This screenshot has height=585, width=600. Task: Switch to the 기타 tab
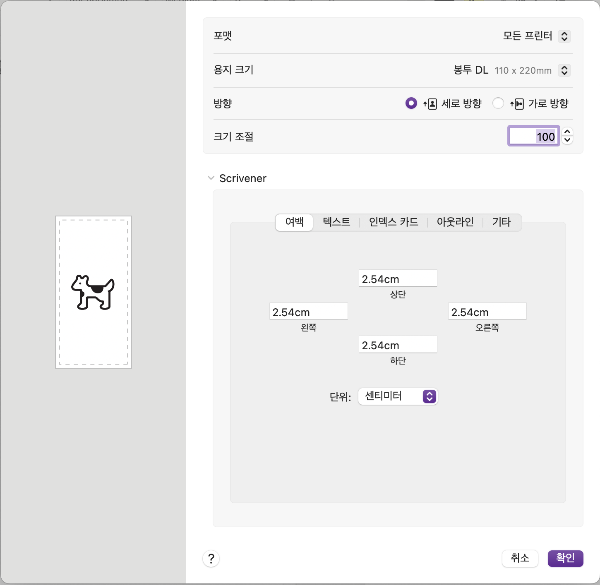pos(501,222)
